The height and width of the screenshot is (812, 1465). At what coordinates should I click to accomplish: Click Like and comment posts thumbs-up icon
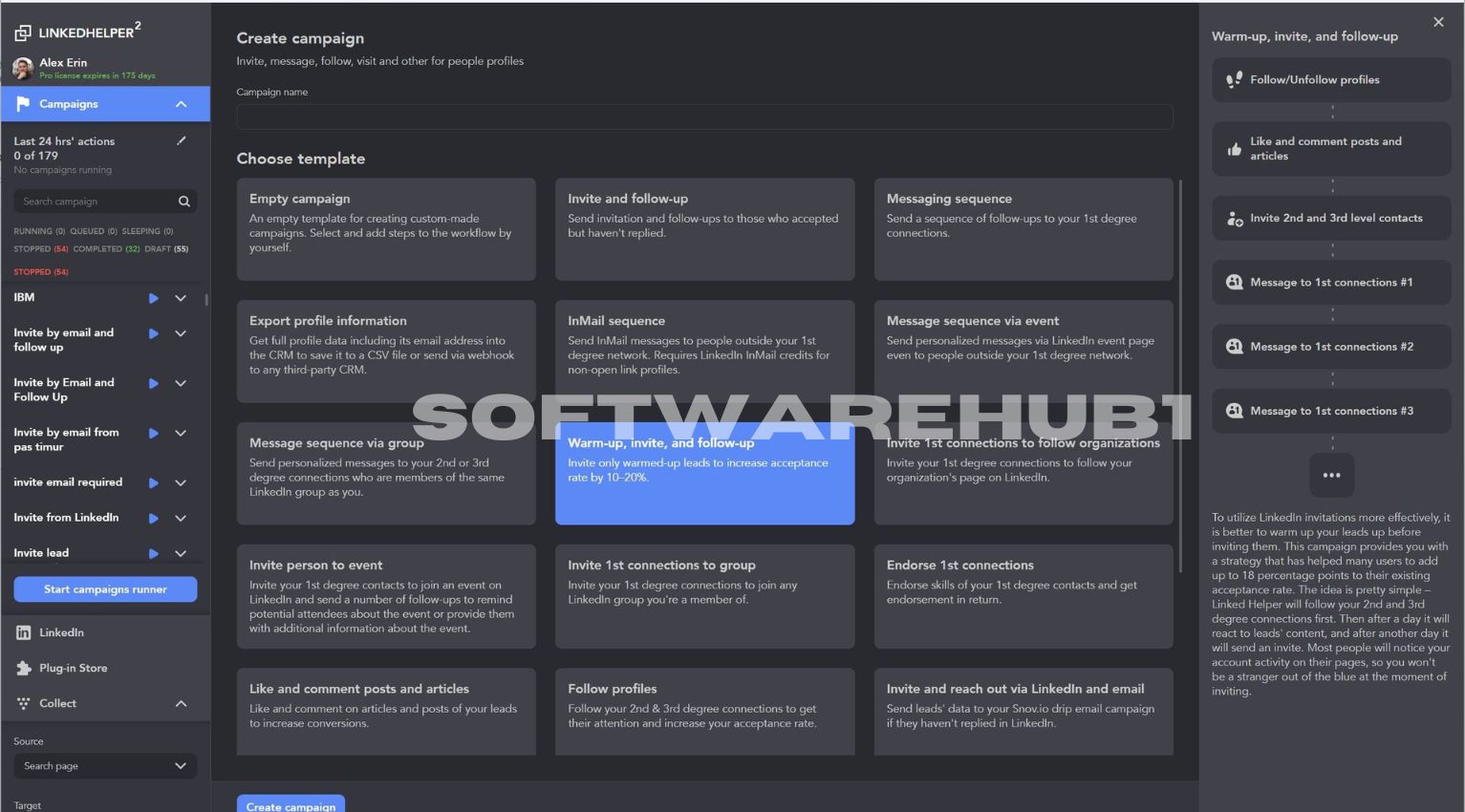coord(1235,149)
